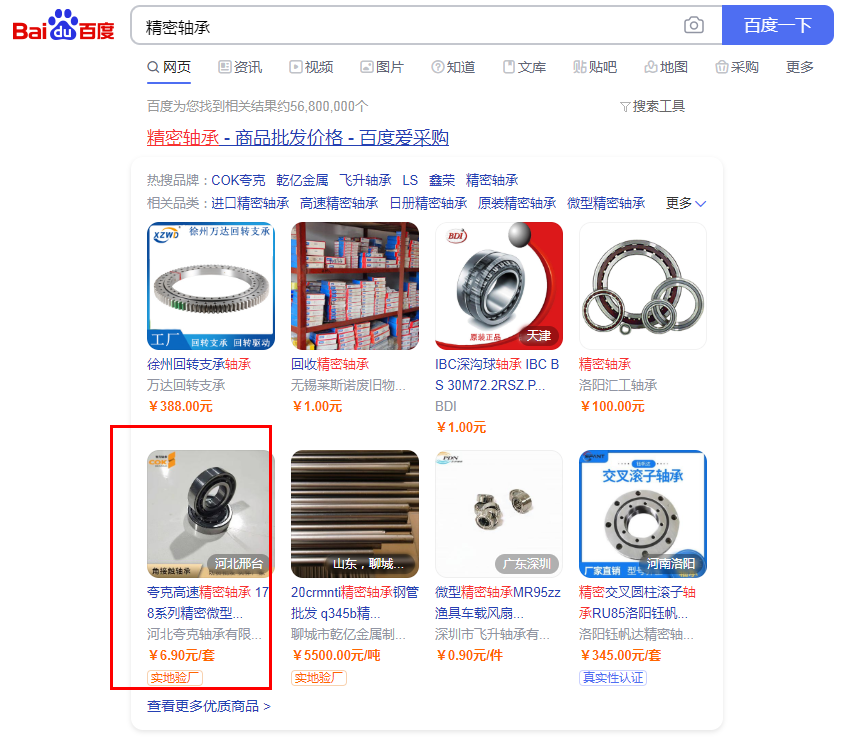Click the Baidu logo
863x739 pixels.
[x=63, y=25]
